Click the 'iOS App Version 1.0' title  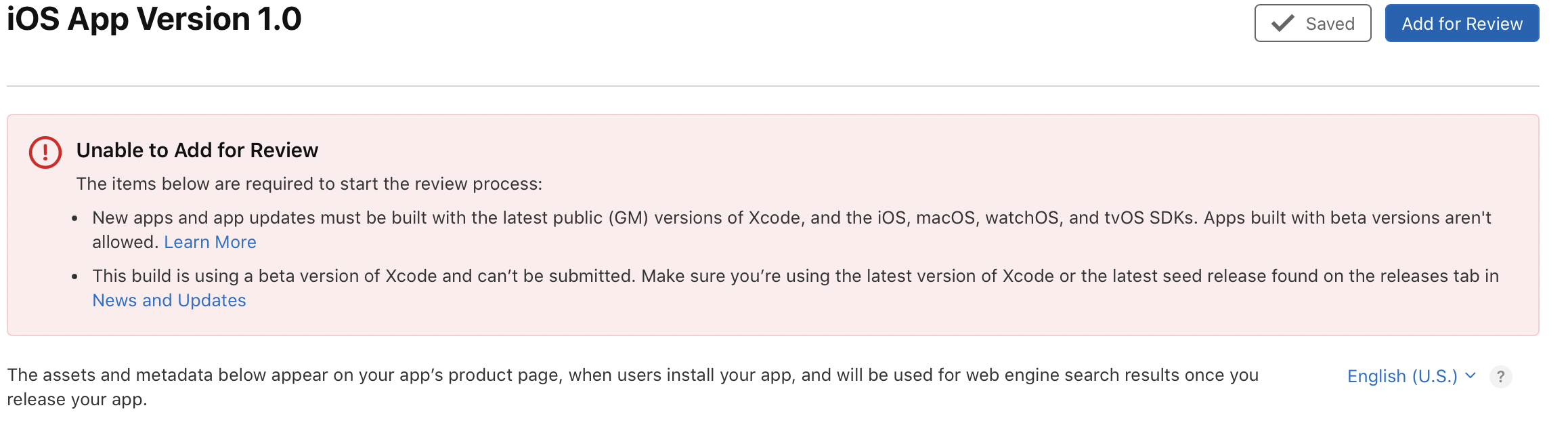[x=154, y=18]
